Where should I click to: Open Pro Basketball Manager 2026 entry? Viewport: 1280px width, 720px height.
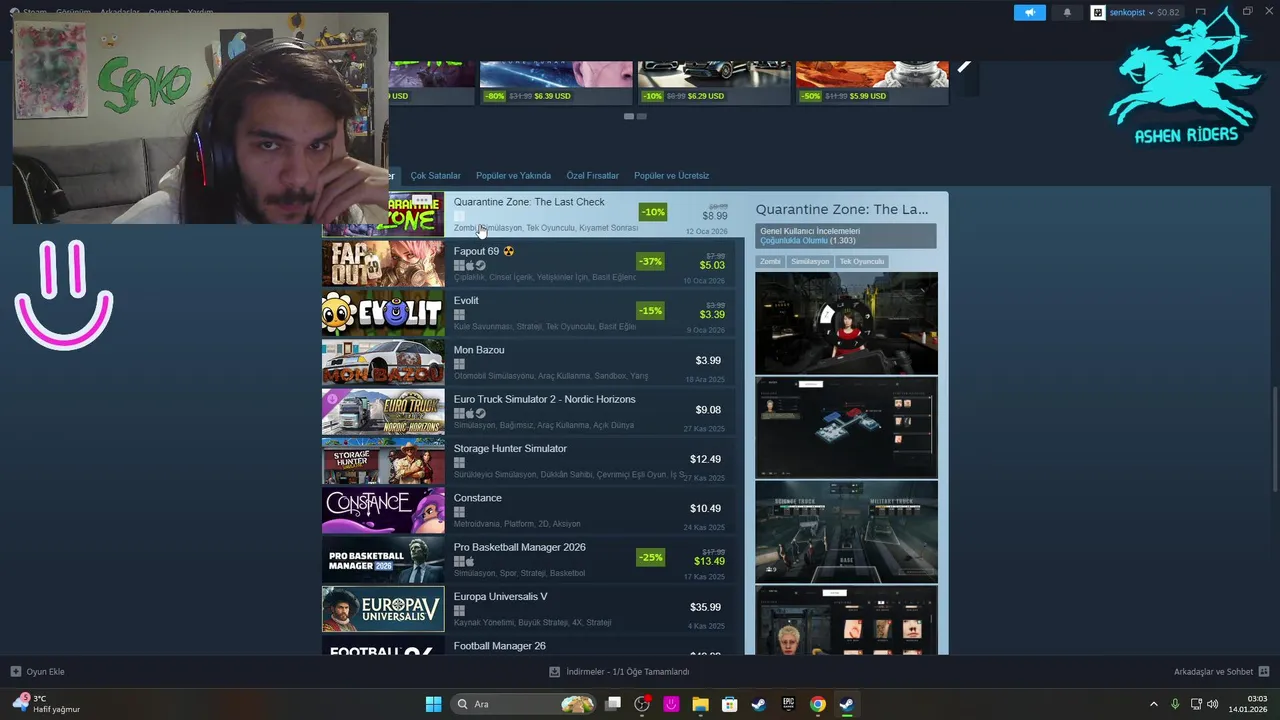click(528, 559)
